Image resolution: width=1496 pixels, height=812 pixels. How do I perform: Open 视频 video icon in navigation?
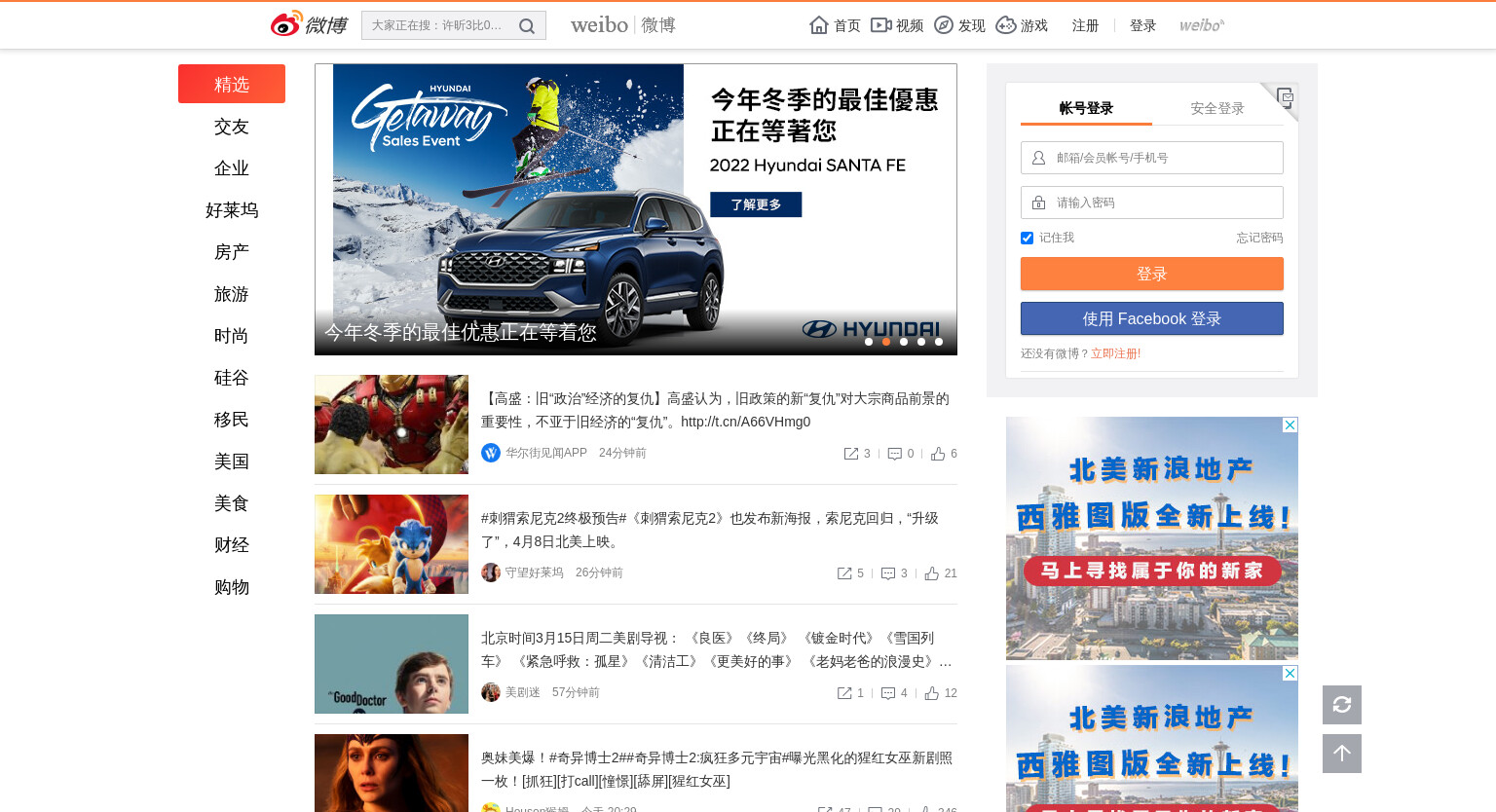pos(880,25)
